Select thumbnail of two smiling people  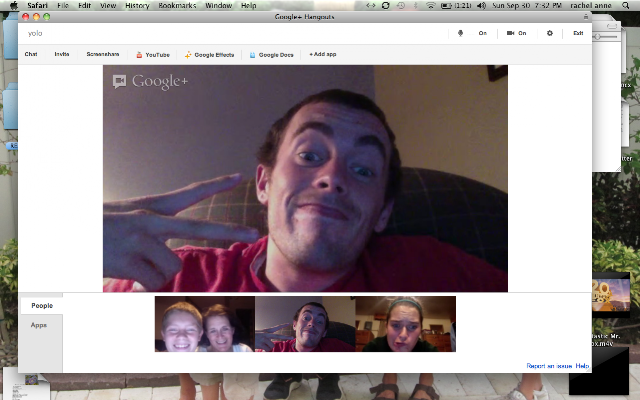[x=204, y=324]
